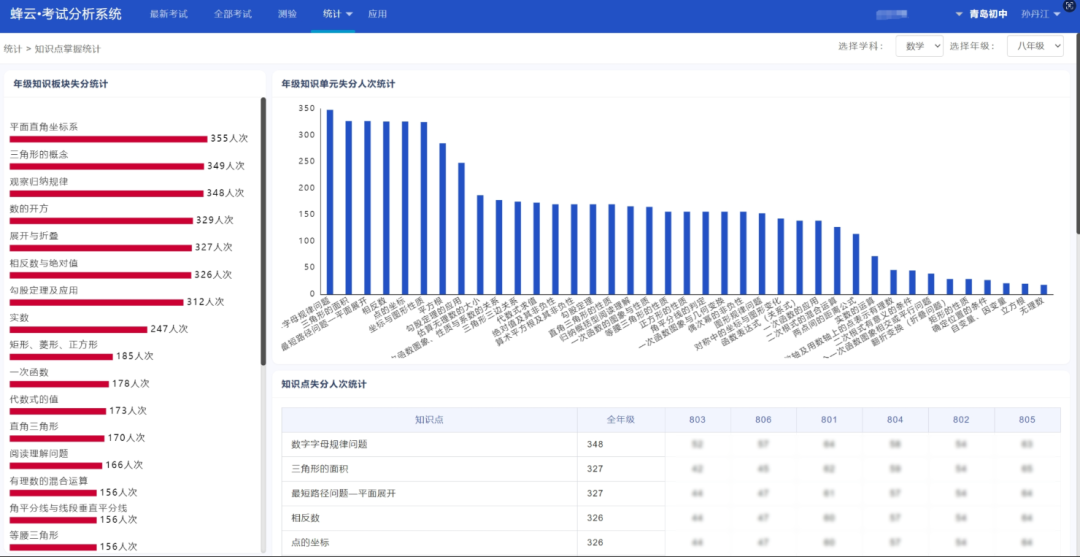The width and height of the screenshot is (1080, 557).
Task: Click the red bar under 一次函数
Action: [x=59, y=383]
